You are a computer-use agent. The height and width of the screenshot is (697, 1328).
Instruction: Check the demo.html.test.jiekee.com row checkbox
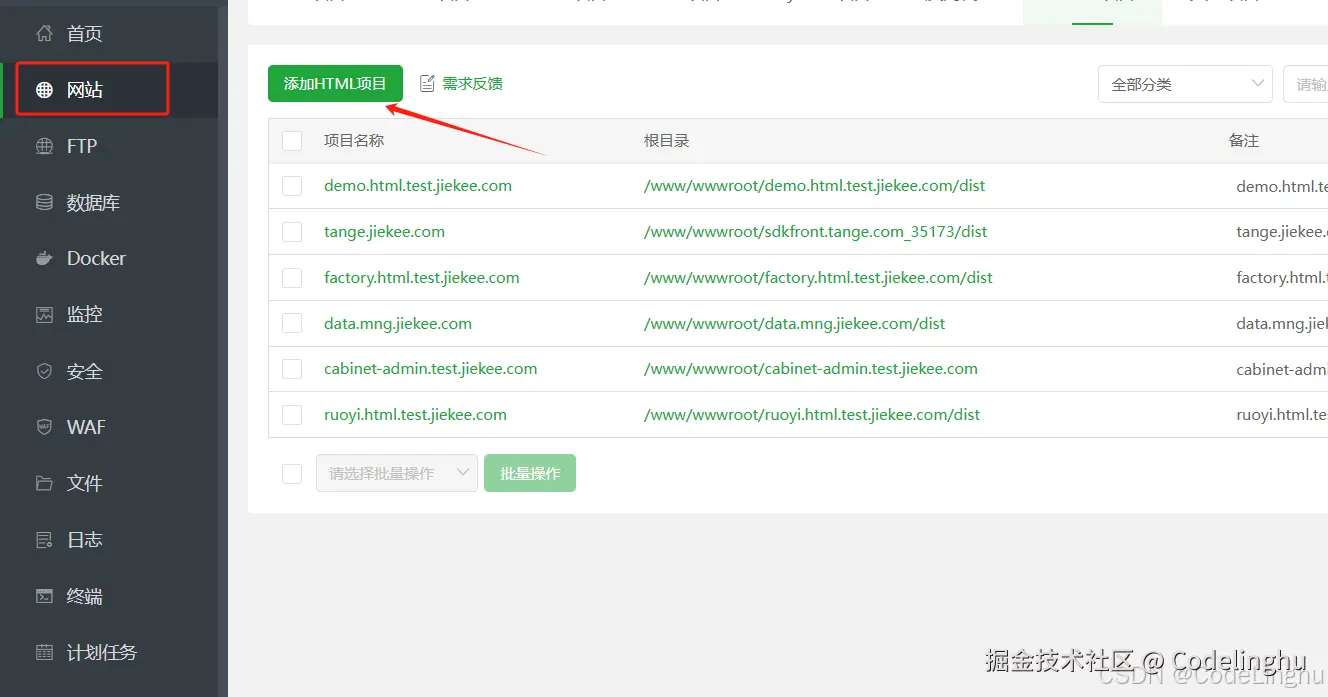click(292, 186)
